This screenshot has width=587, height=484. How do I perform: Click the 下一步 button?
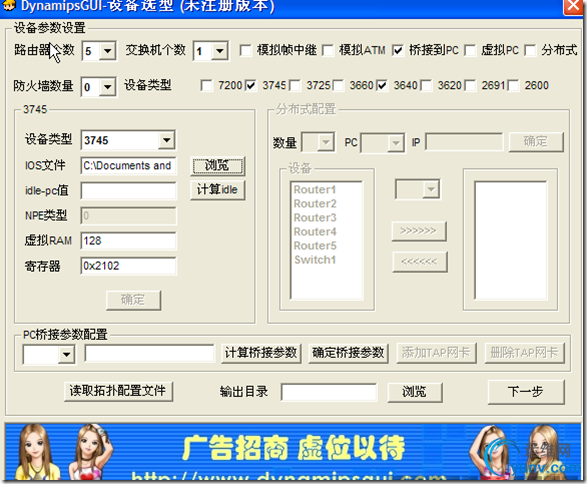click(x=526, y=392)
